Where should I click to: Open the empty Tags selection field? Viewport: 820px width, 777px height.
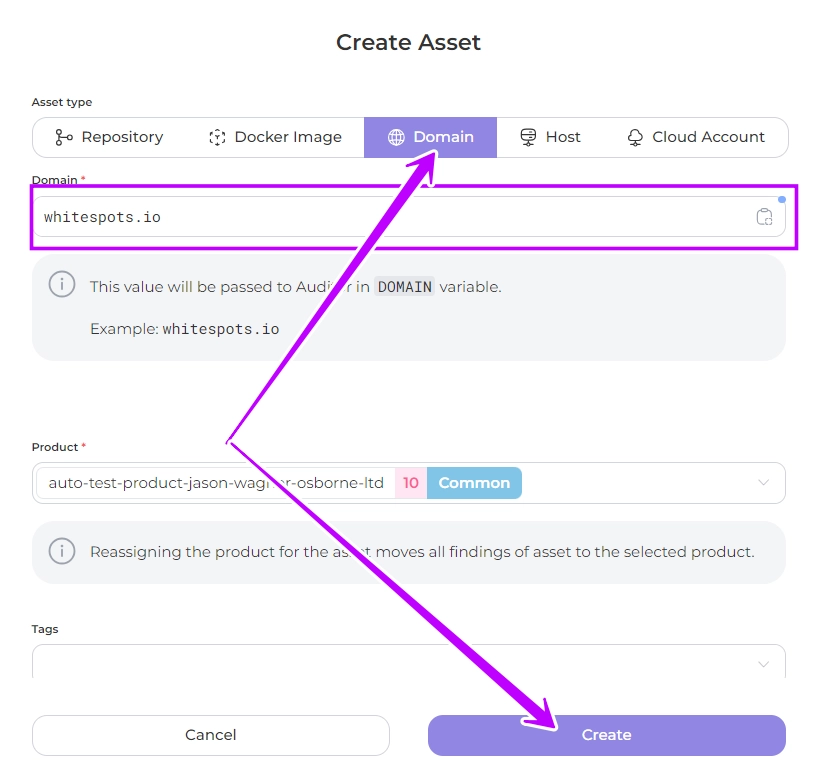click(390, 663)
